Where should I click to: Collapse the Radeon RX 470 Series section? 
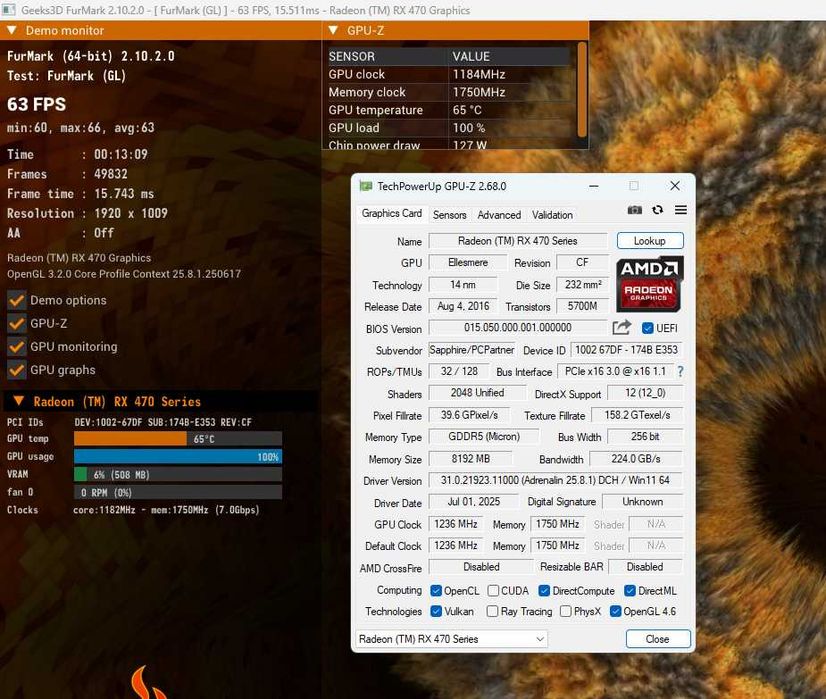point(18,401)
